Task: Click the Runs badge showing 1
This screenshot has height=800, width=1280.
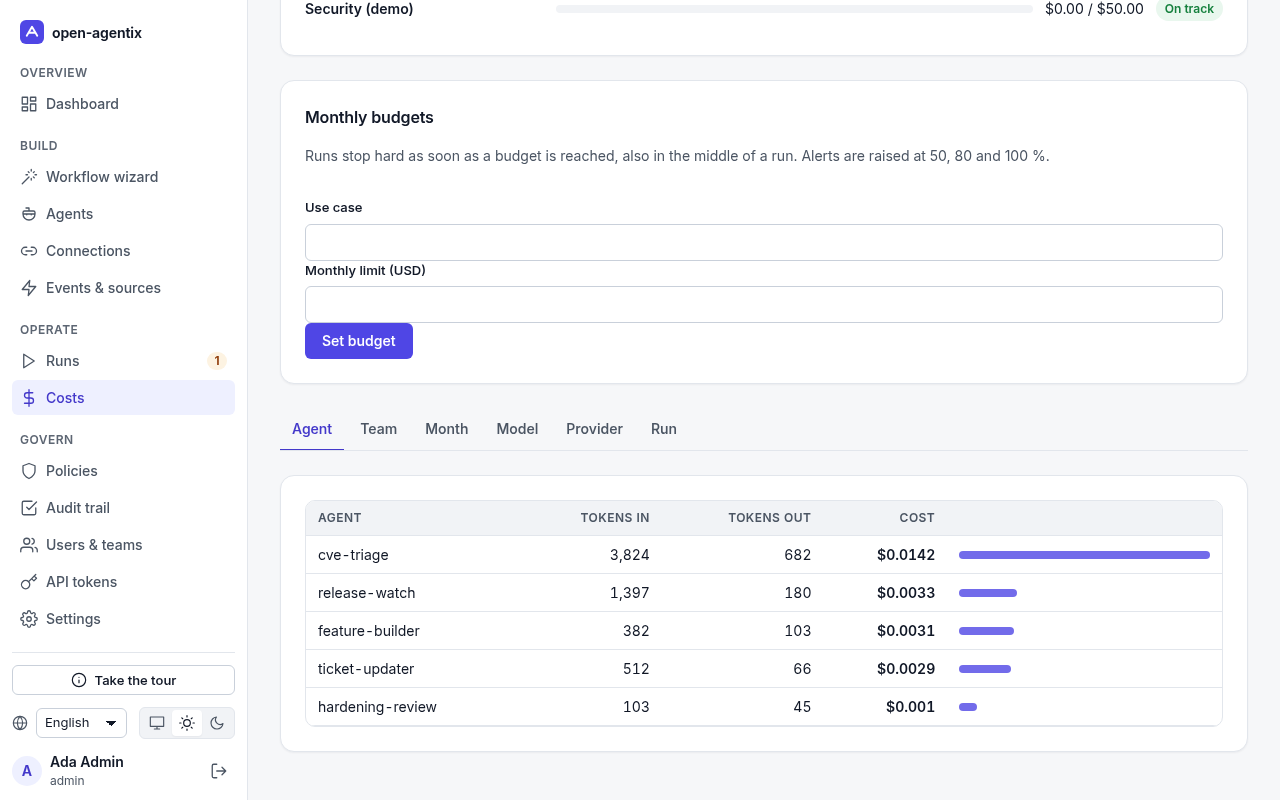Action: click(217, 361)
